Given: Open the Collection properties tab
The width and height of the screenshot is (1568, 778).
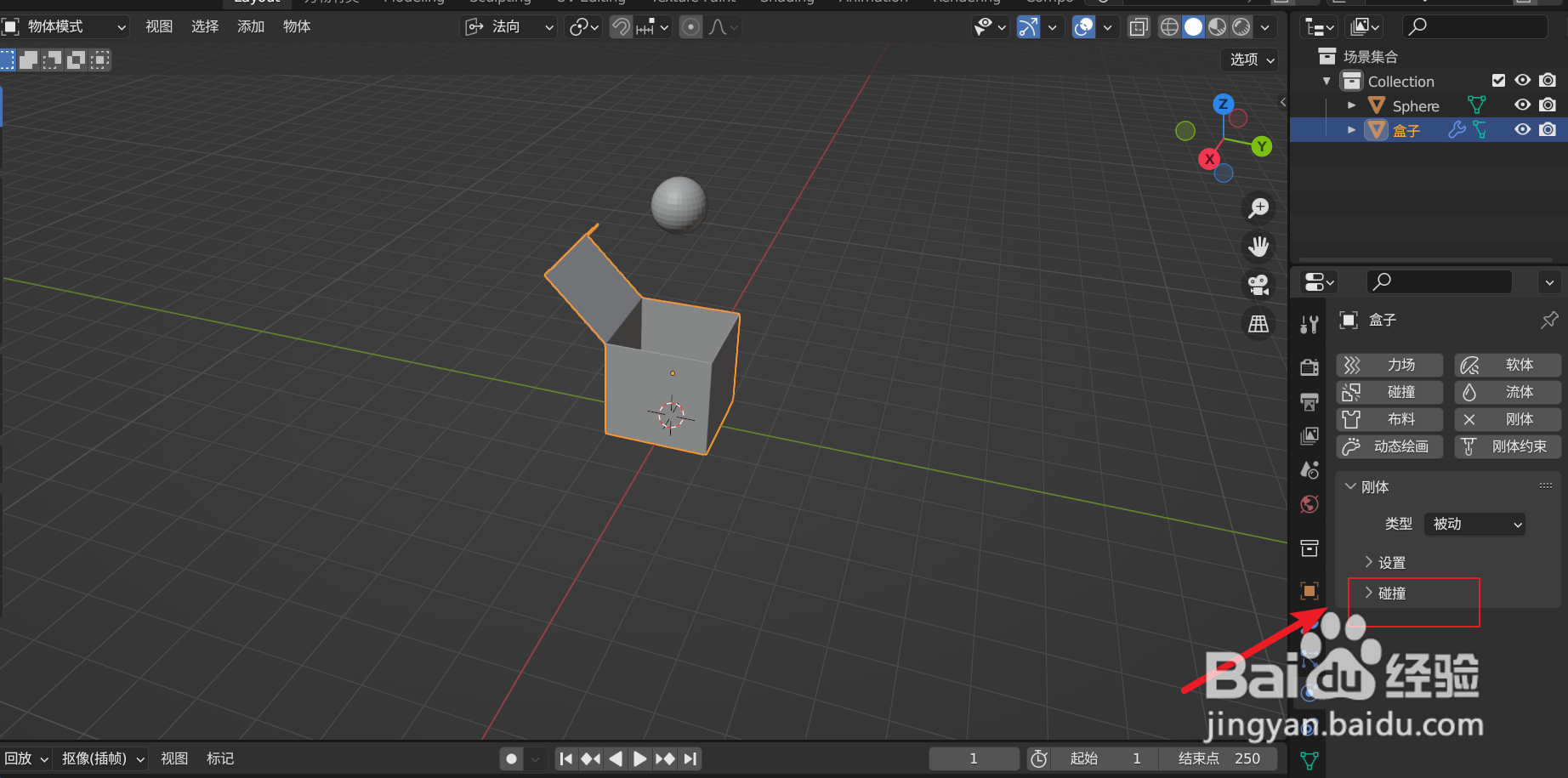Looking at the screenshot, I should (x=1310, y=548).
